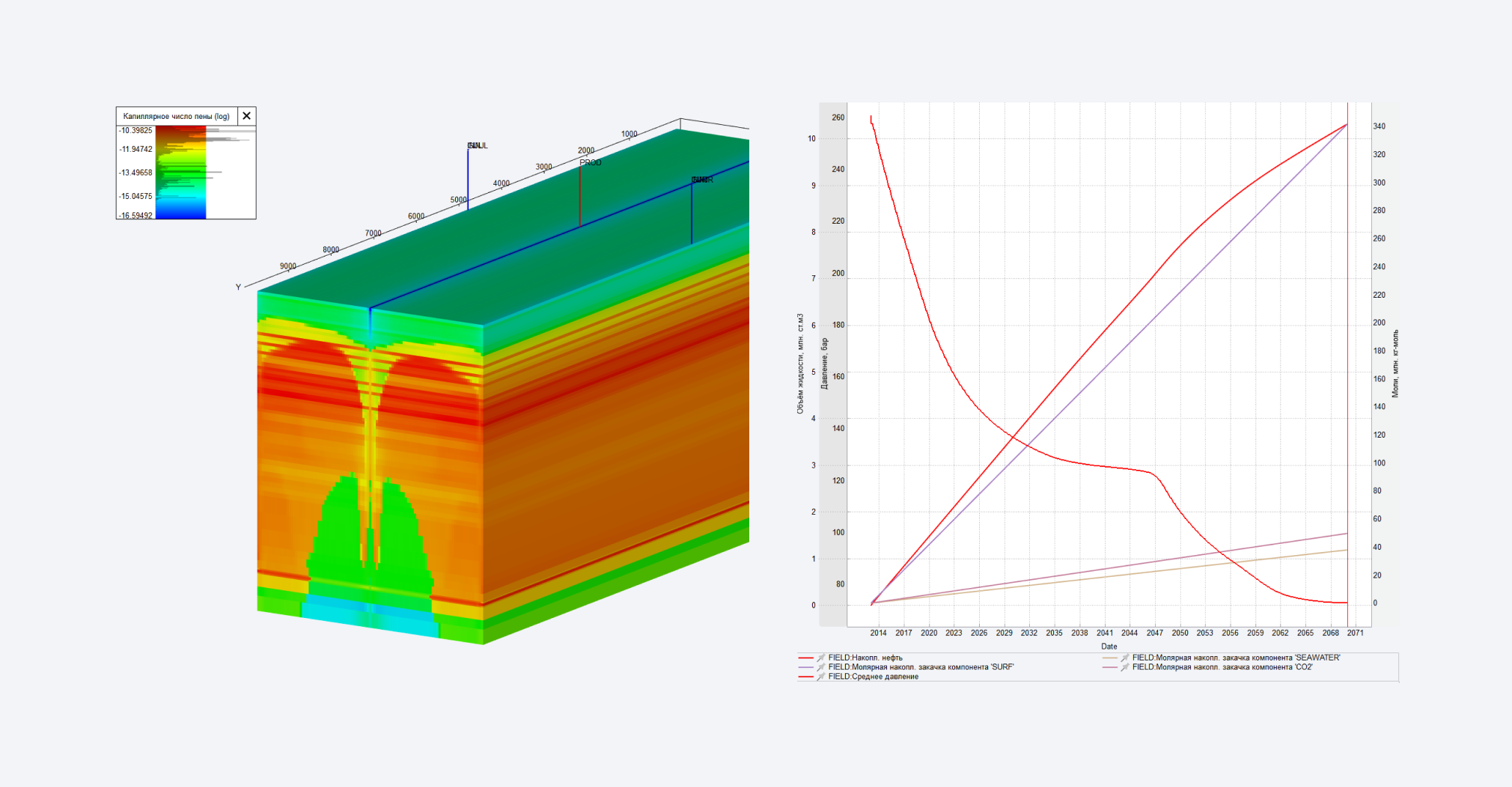Image resolution: width=1512 pixels, height=787 pixels.
Task: Click the red line swatch for 'Накопл. нефть'
Action: [x=806, y=658]
